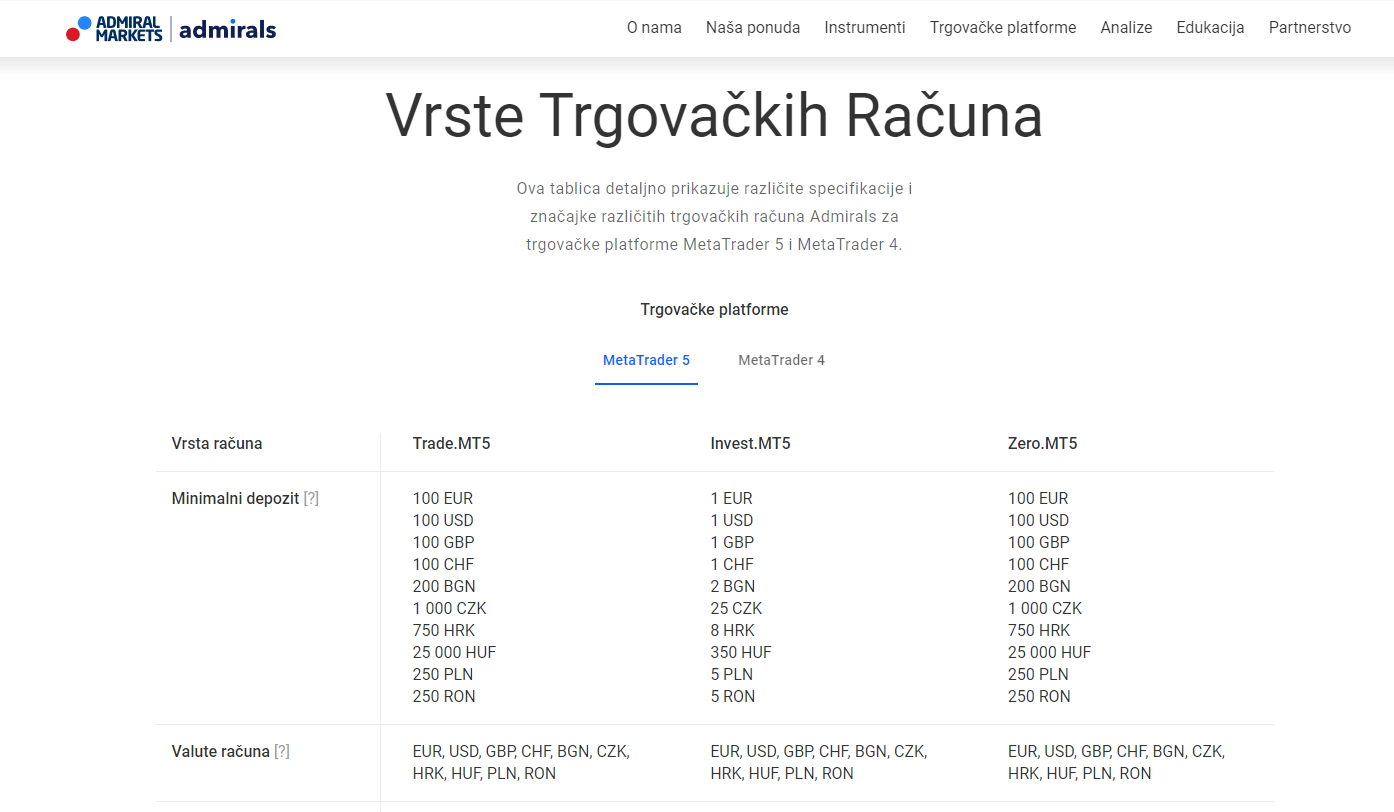Expand the Trgovačke platforme menu
Image resolution: width=1394 pixels, height=812 pixels.
[1003, 28]
